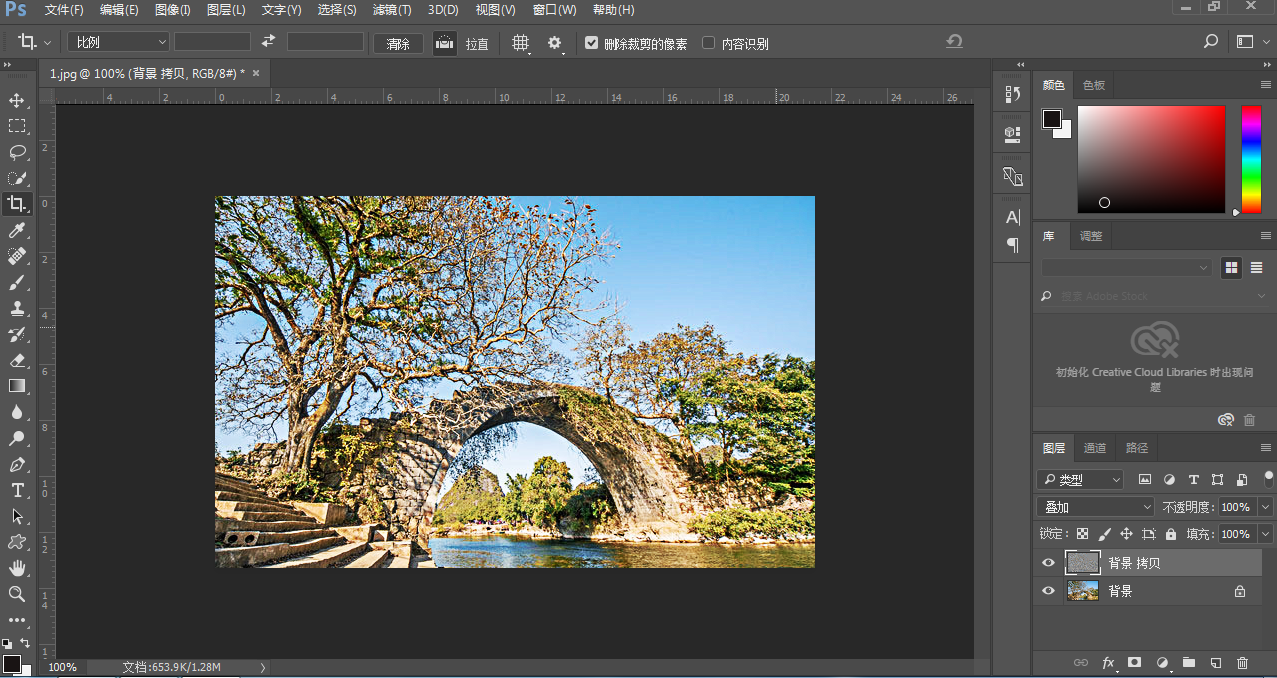The height and width of the screenshot is (678, 1277).
Task: Enable the 内容识别 checkbox
Action: pos(709,43)
